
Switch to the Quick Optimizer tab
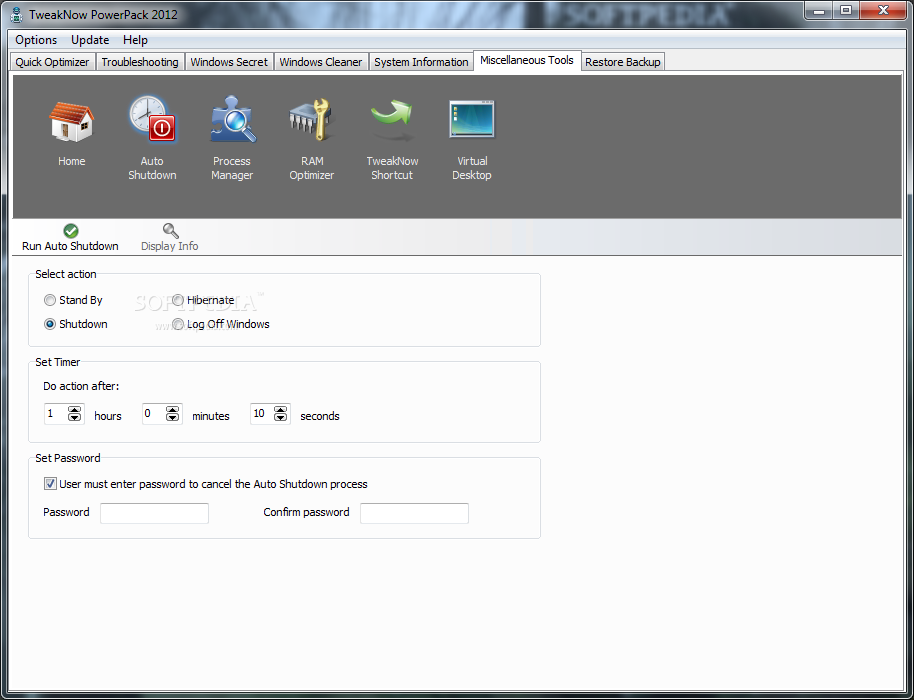coord(52,62)
